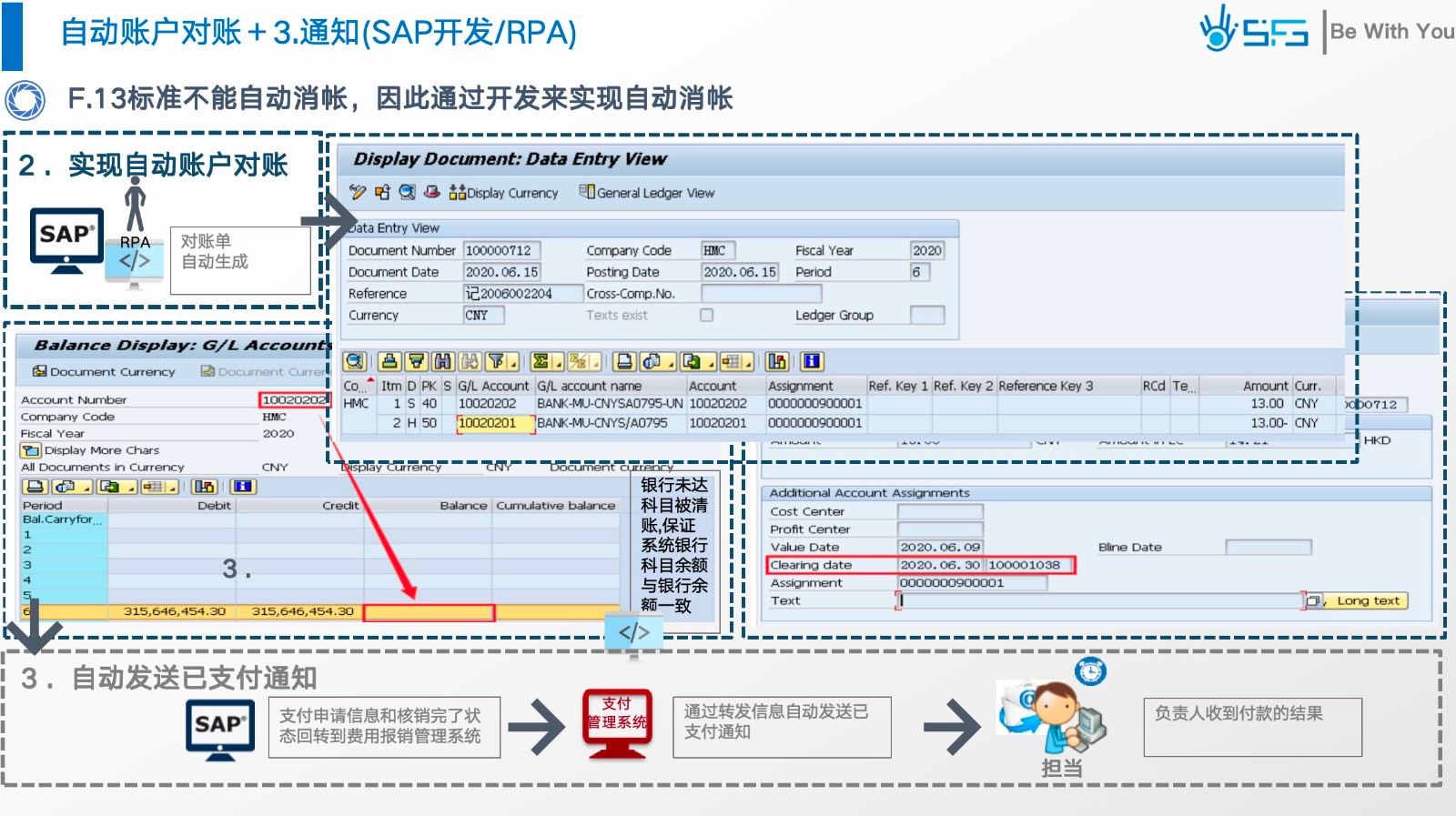Click the Display More Chars button

pos(91,450)
